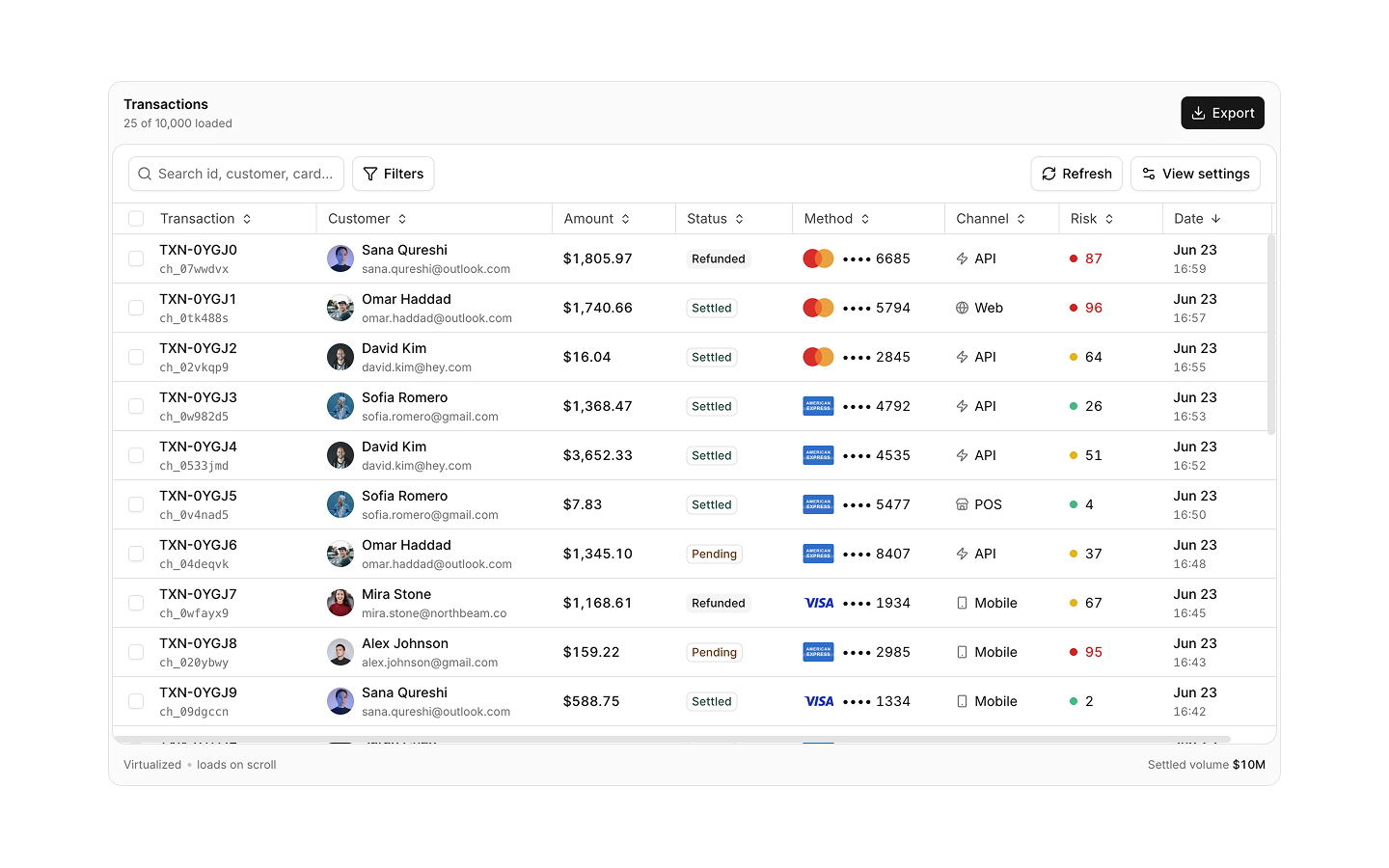Refresh the transactions table
This screenshot has height=868, width=1389.
click(x=1076, y=174)
